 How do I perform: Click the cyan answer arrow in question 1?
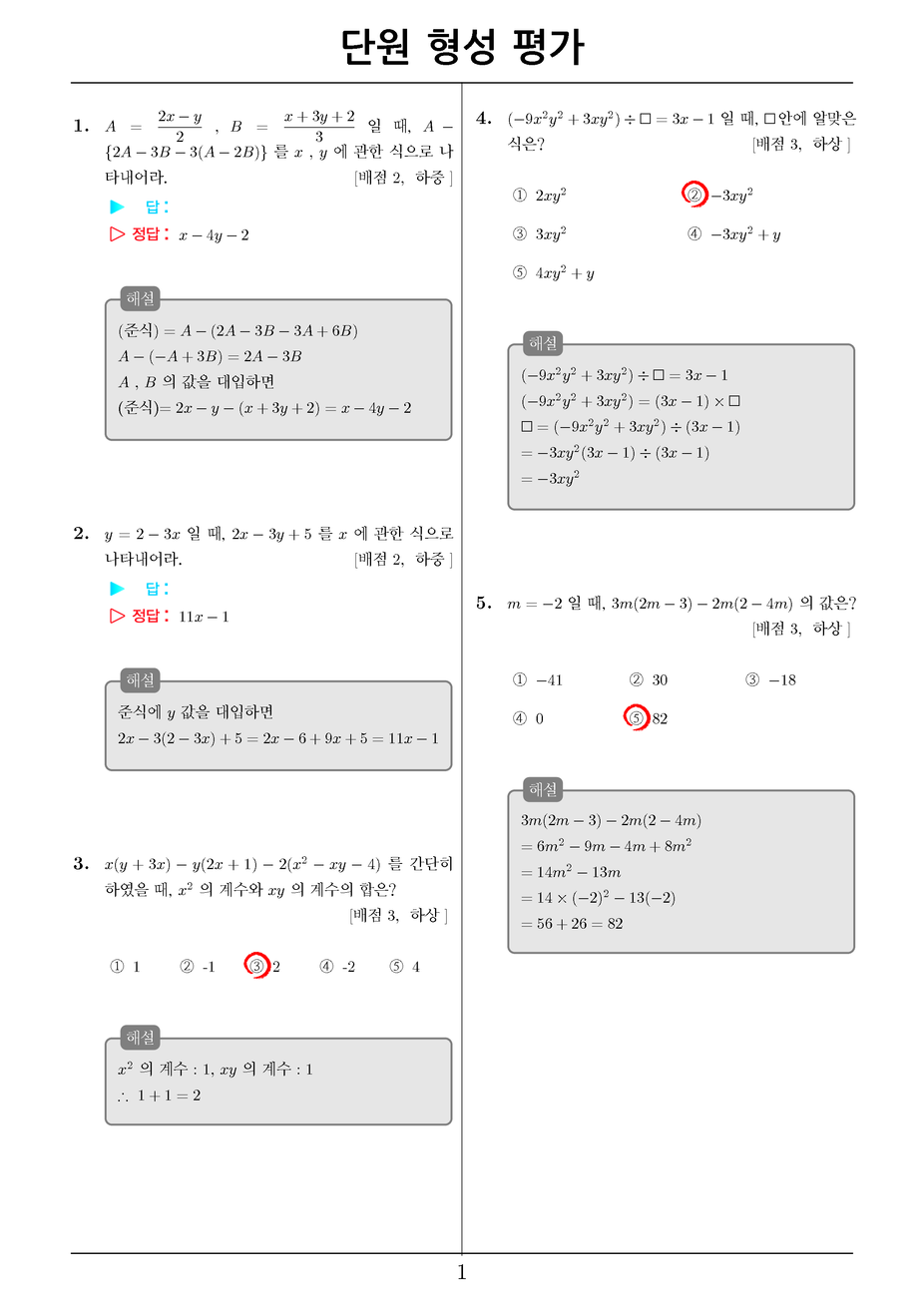(x=118, y=207)
